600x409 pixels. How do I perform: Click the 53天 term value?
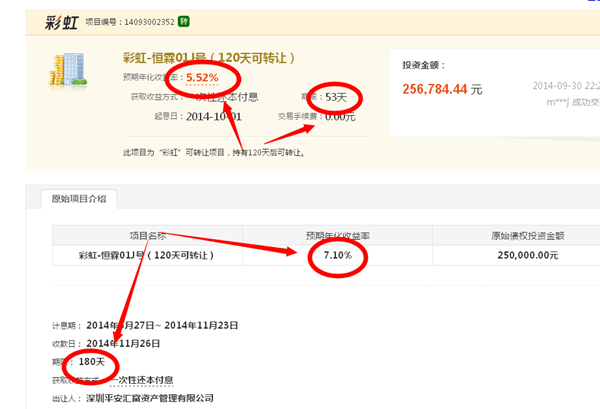click(x=336, y=97)
